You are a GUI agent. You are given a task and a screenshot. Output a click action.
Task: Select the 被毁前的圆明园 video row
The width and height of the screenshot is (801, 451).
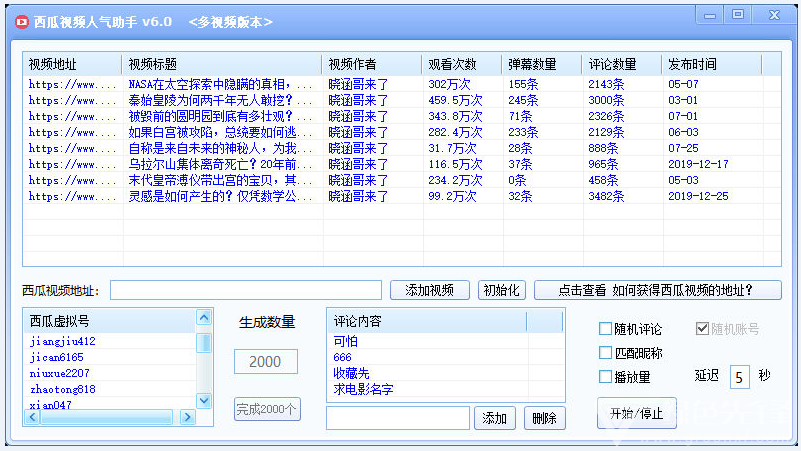point(402,116)
